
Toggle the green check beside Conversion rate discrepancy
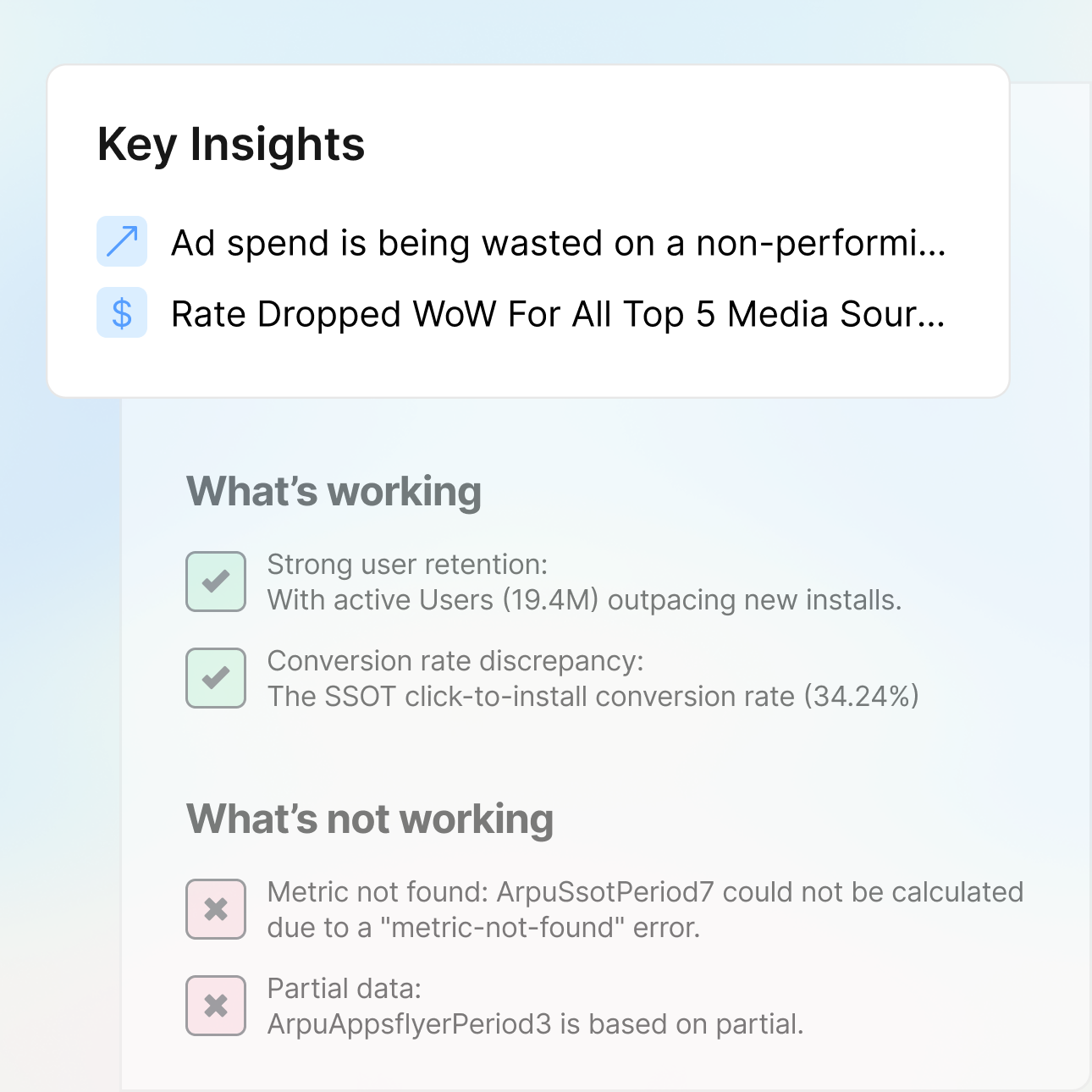pyautogui.click(x=216, y=678)
